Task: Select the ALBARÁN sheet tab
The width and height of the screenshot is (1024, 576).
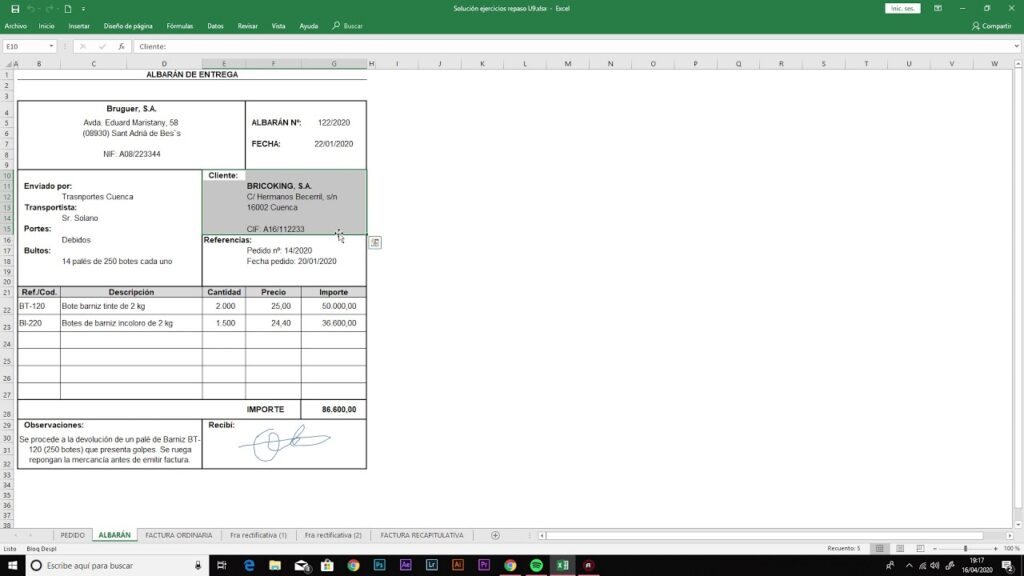Action: [114, 536]
